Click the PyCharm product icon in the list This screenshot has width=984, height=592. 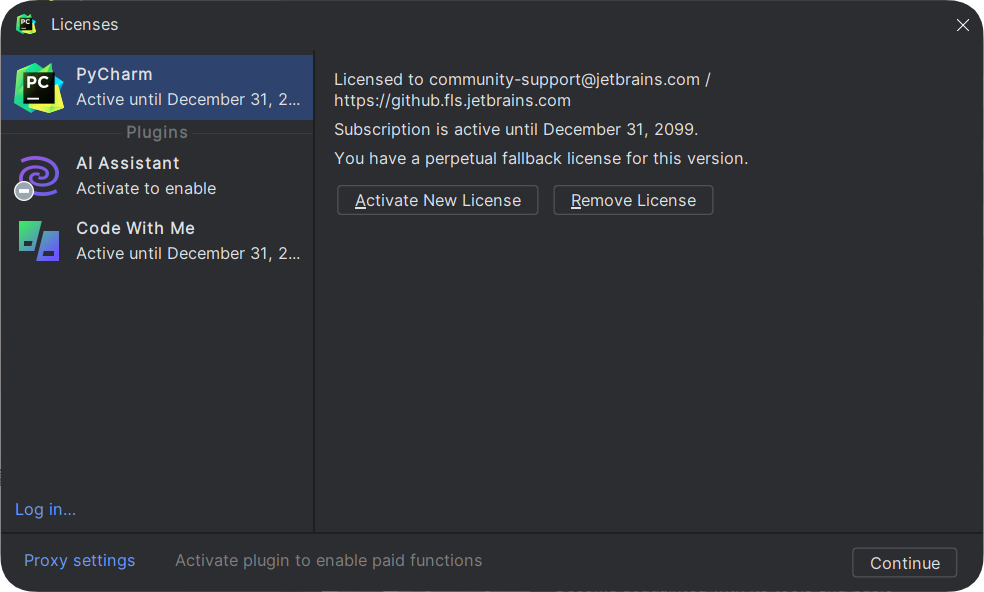coord(39,87)
